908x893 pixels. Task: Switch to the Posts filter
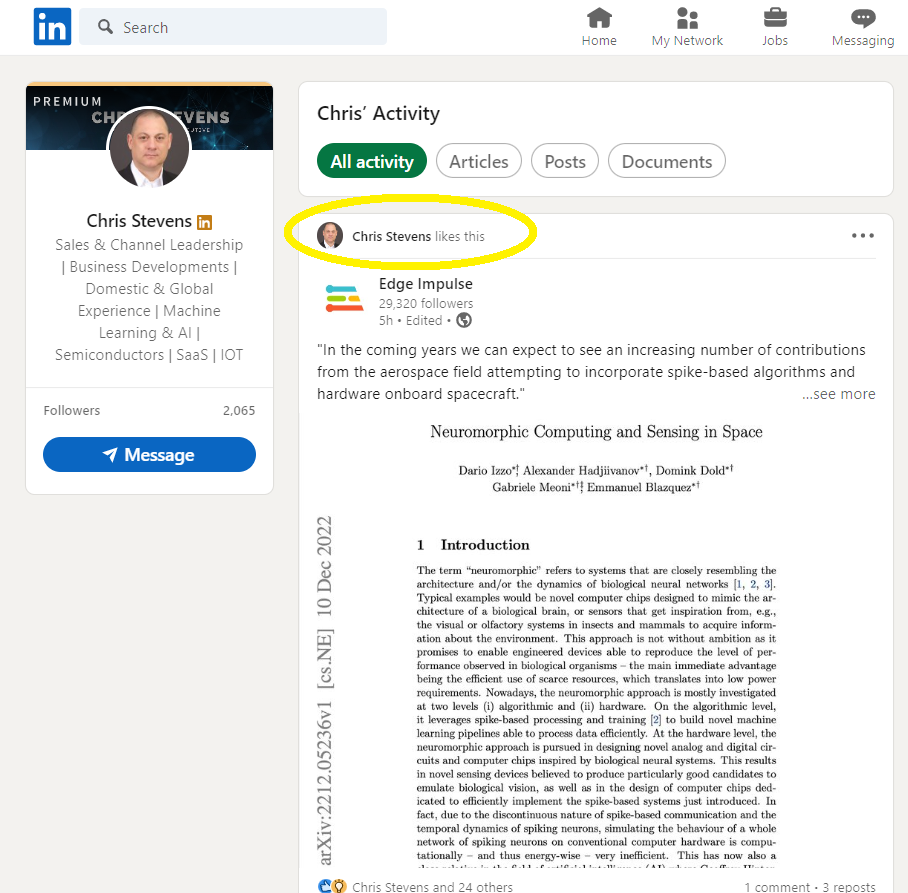click(565, 161)
